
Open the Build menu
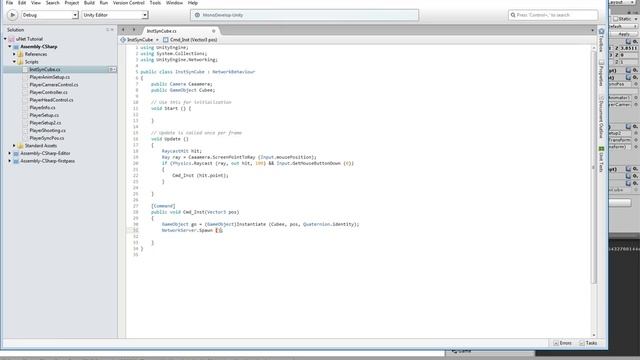[89, 3]
